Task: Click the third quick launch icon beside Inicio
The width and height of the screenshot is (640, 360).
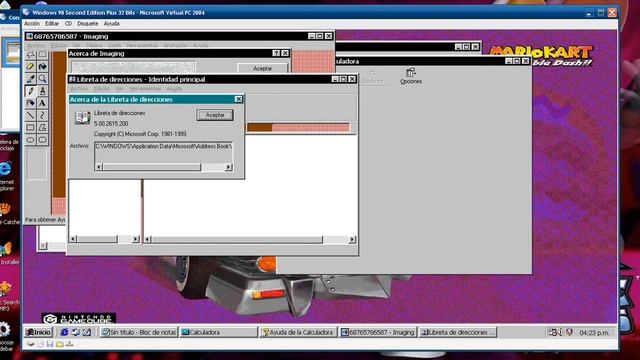Action: point(87,332)
